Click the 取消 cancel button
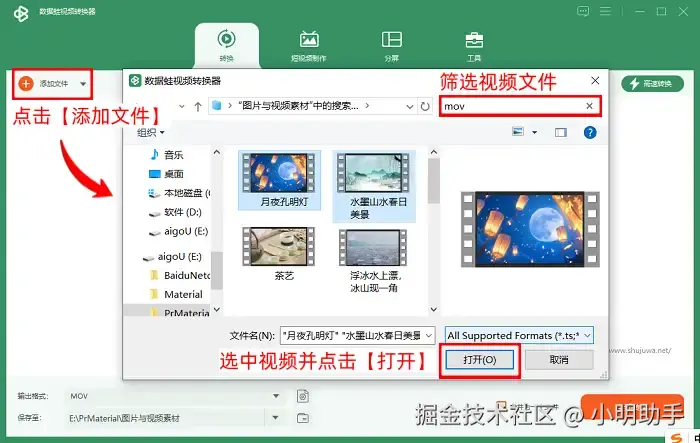The width and height of the screenshot is (700, 443). pos(559,360)
